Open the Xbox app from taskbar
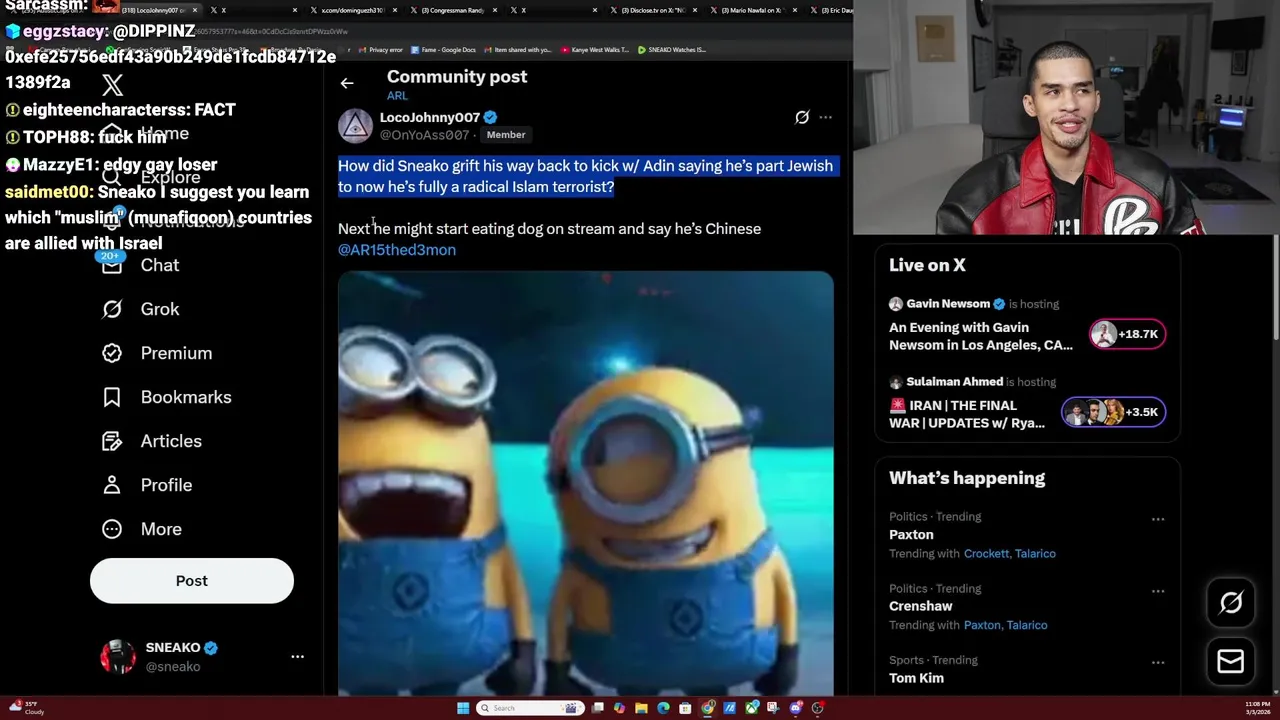This screenshot has height=720, width=1280. (752, 708)
